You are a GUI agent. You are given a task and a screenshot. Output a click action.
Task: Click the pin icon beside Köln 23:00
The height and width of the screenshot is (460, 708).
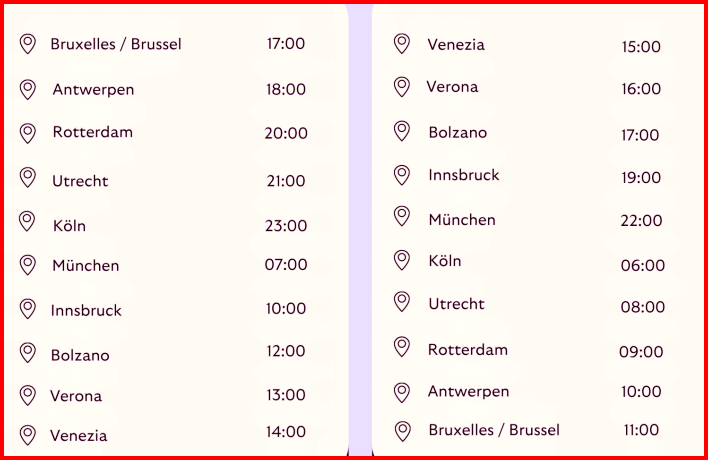[27, 221]
